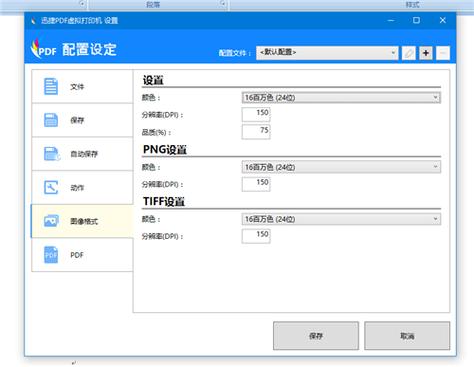Open the TIFF设置 颜色 dropdown
474x367 pixels.
(x=341, y=219)
